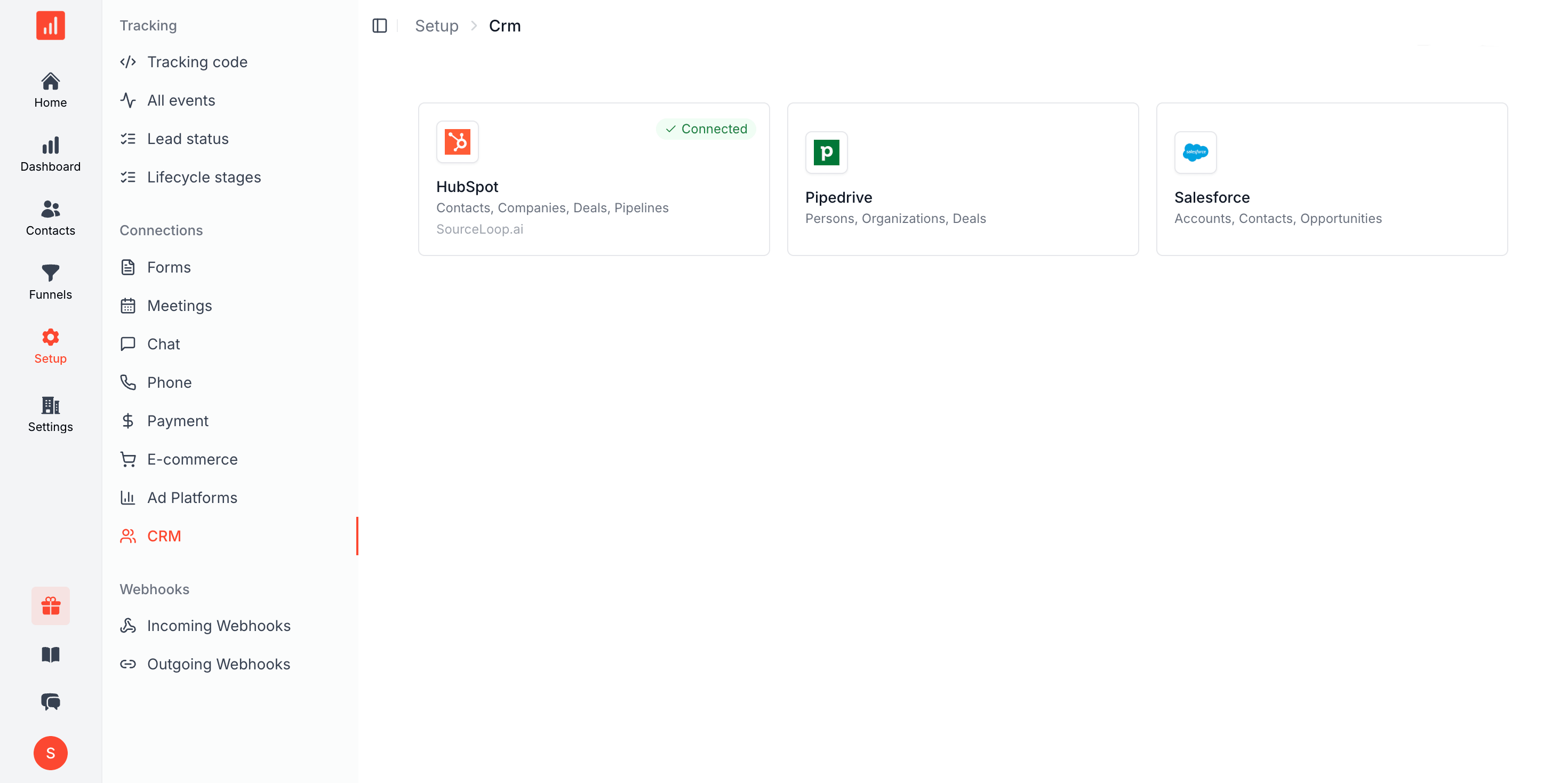Click 'Accounts, Contacts, Opportunities' text
This screenshot has height=783, width=1568.
click(1278, 219)
